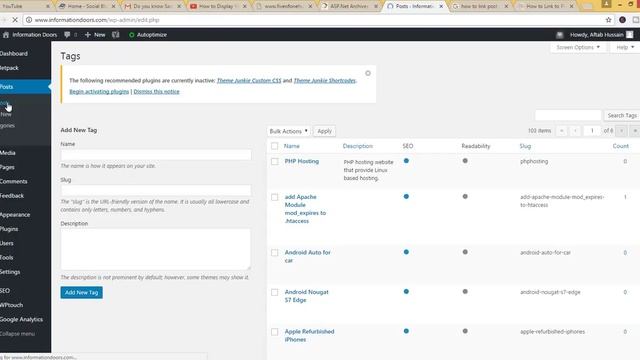Open the Autoptimize admin bar item

click(148, 35)
